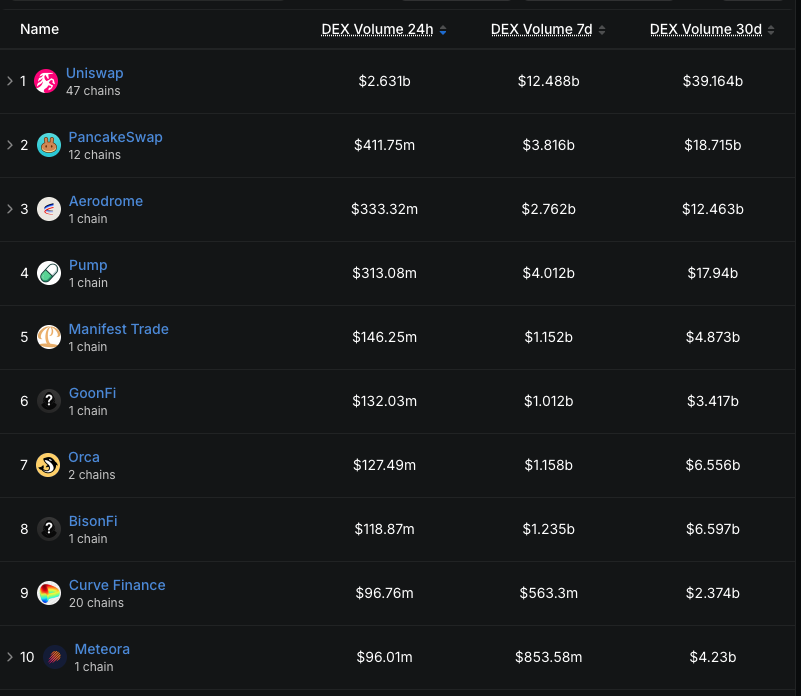Open the BisonFi protocol link
Viewport: 801px width, 696px height.
click(93, 521)
